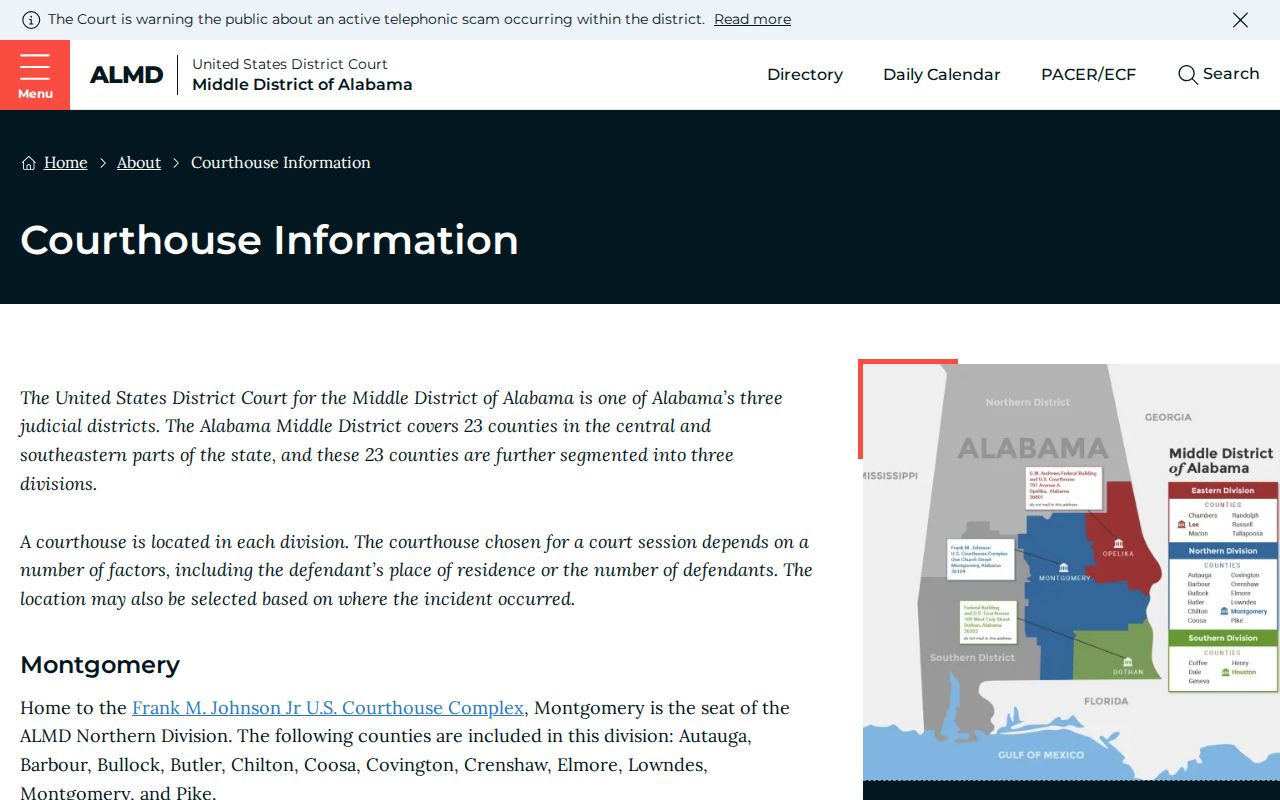Open the Daily Calendar
This screenshot has height=800, width=1280.
click(942, 75)
